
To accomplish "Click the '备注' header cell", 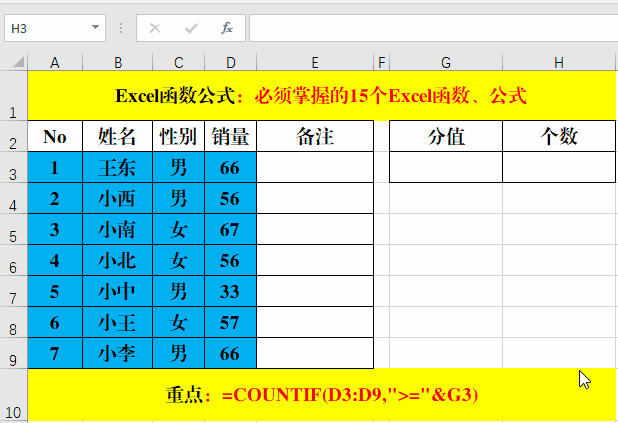I will [x=315, y=136].
